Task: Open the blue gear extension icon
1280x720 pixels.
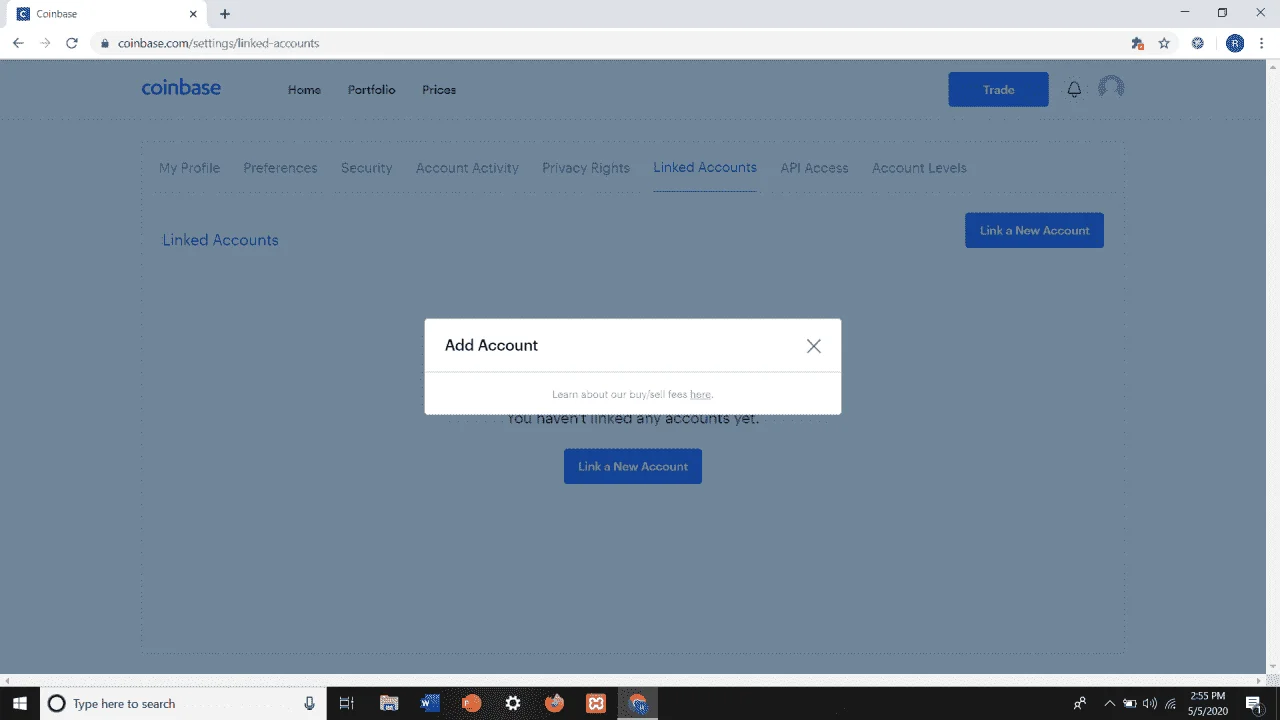Action: coord(1197,43)
